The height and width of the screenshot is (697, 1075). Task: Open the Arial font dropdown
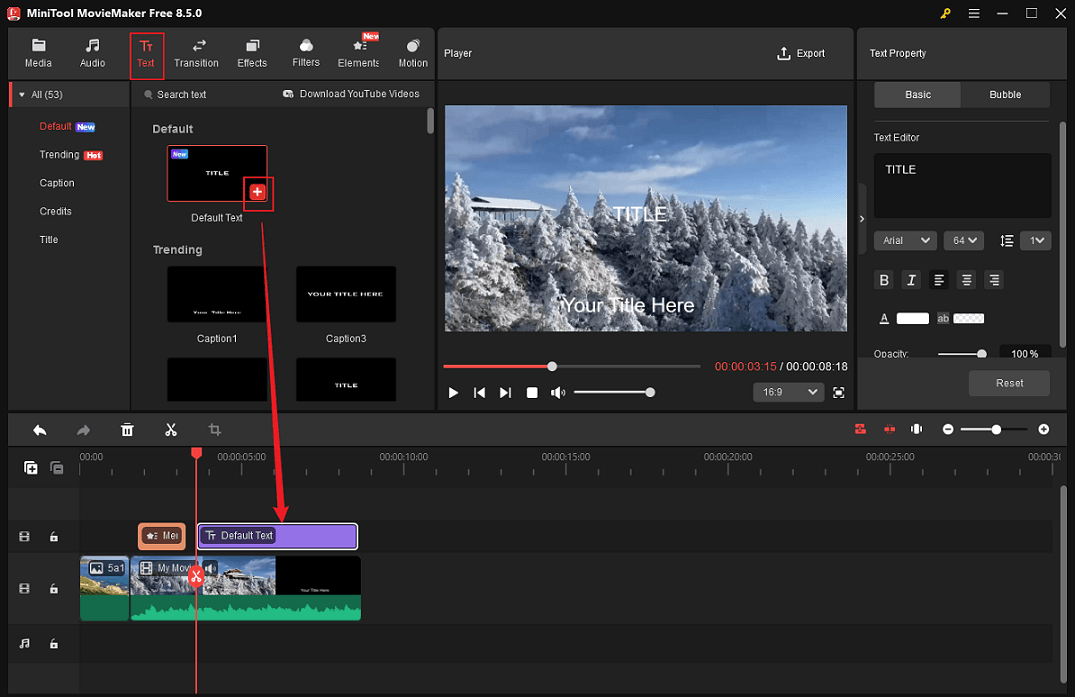click(x=904, y=240)
